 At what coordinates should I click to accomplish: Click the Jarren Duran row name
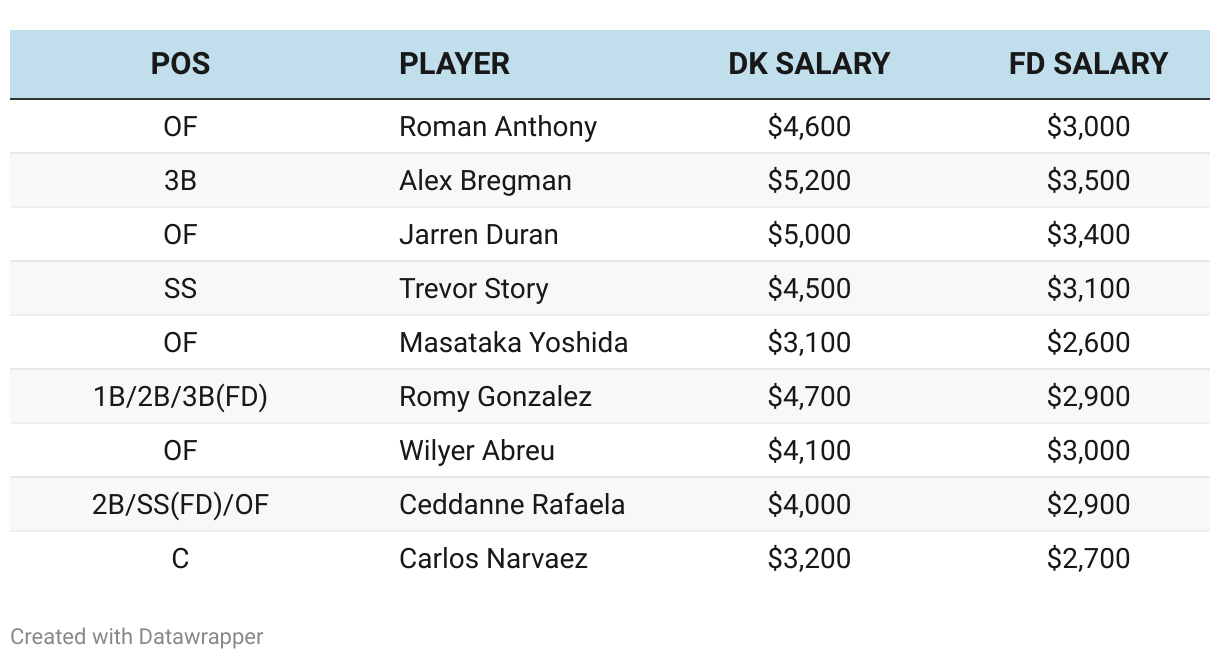pyautogui.click(x=479, y=235)
